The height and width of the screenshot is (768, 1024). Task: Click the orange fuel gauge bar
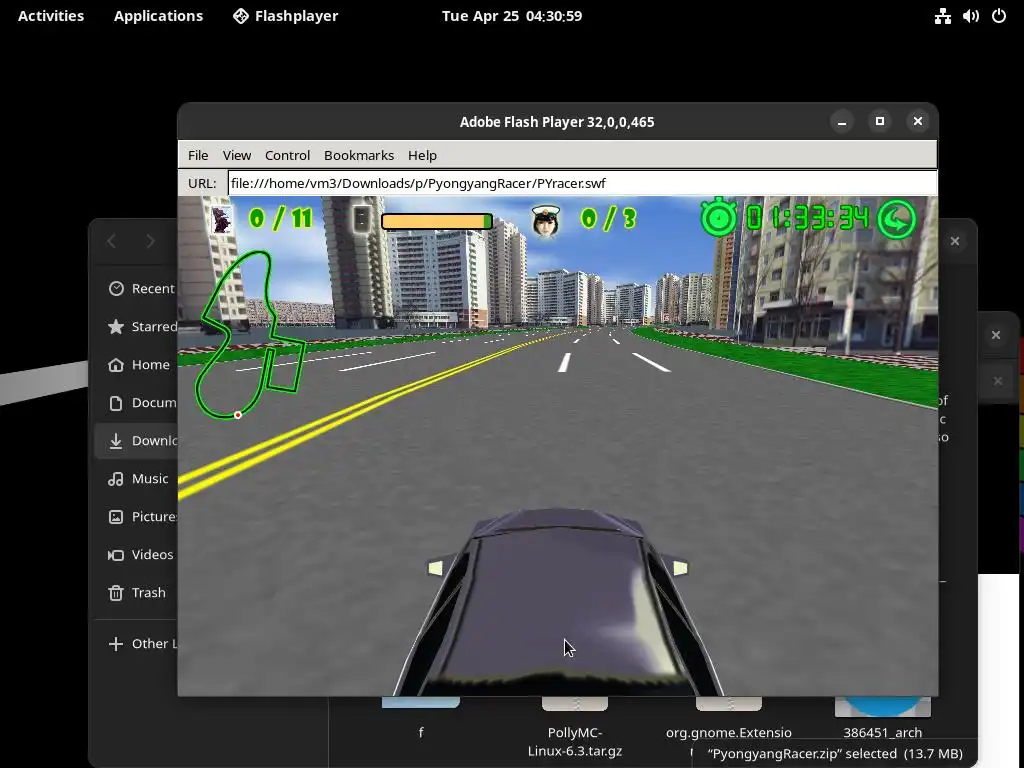coord(437,221)
